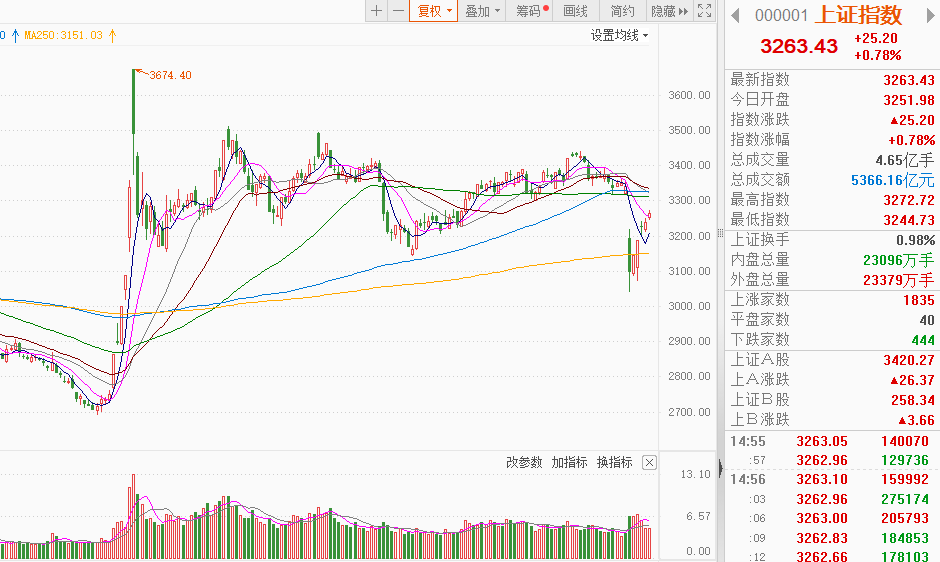Click the 3674.40 peak price marker
940x562 pixels.
coord(170,75)
